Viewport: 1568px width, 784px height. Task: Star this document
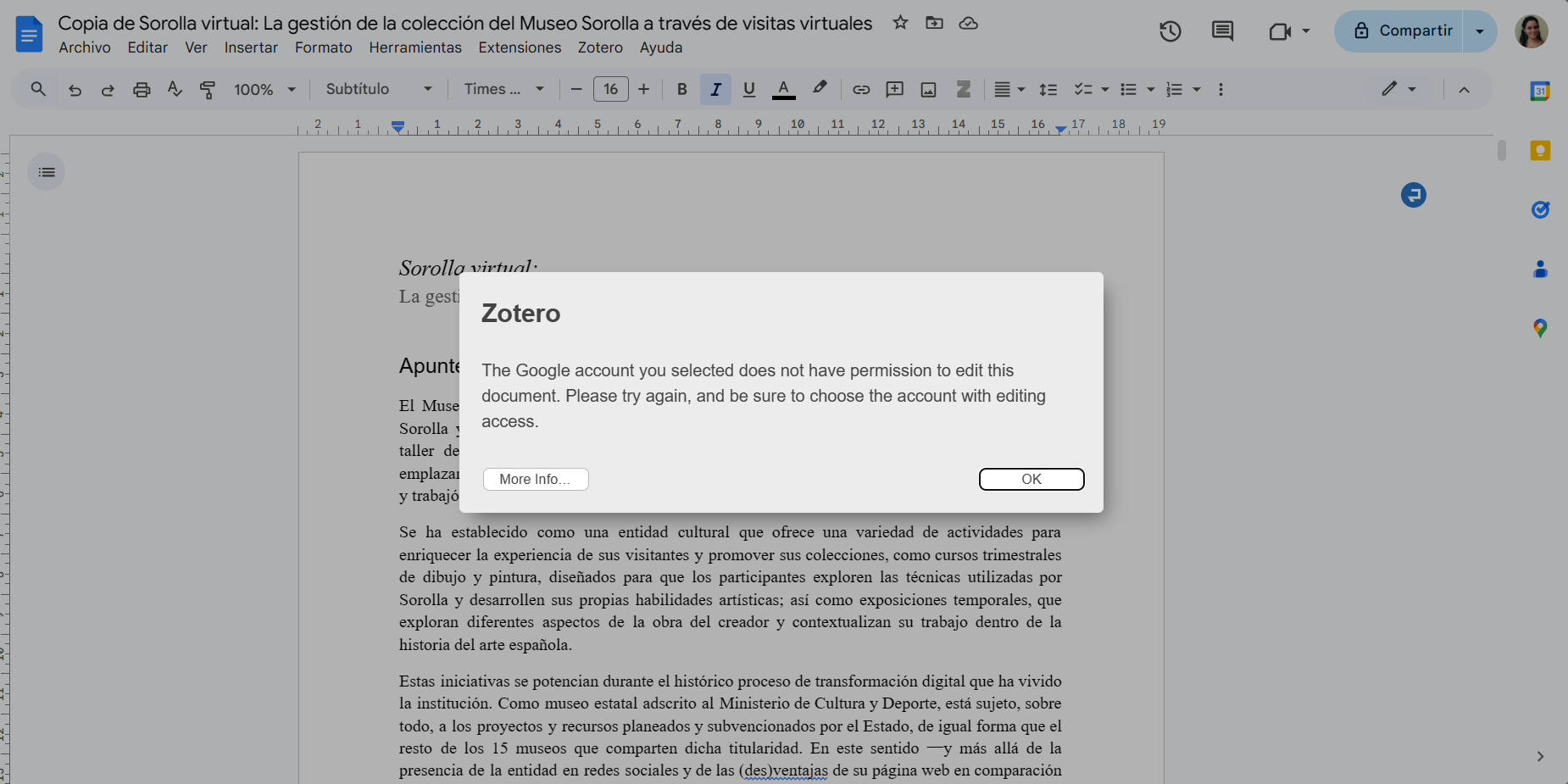[900, 23]
